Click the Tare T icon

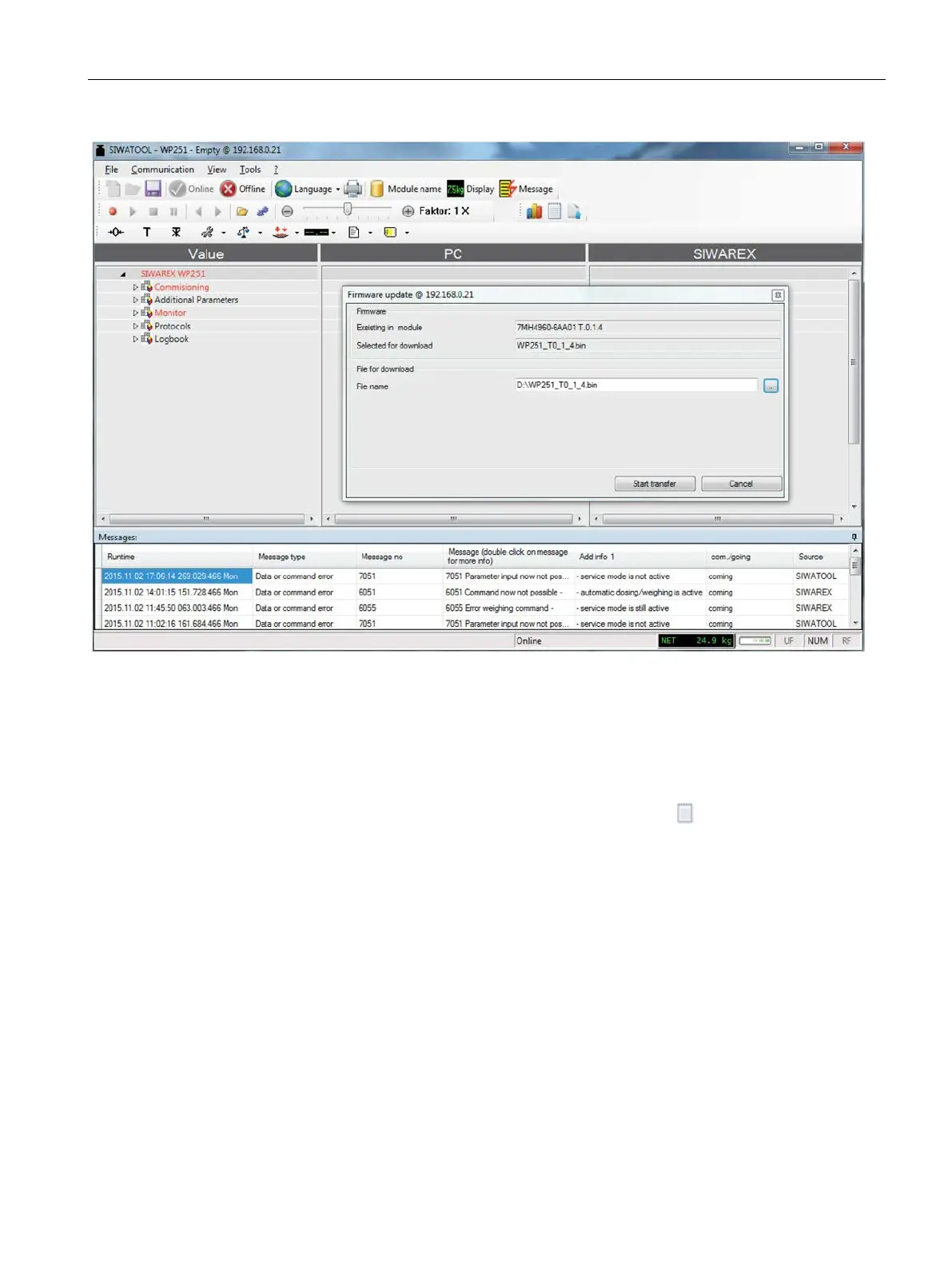tap(146, 232)
